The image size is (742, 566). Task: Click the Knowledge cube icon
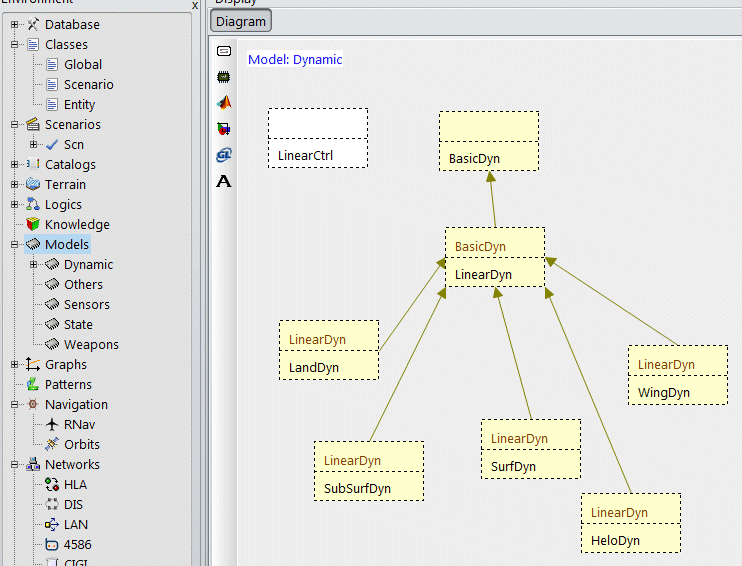tap(33, 225)
